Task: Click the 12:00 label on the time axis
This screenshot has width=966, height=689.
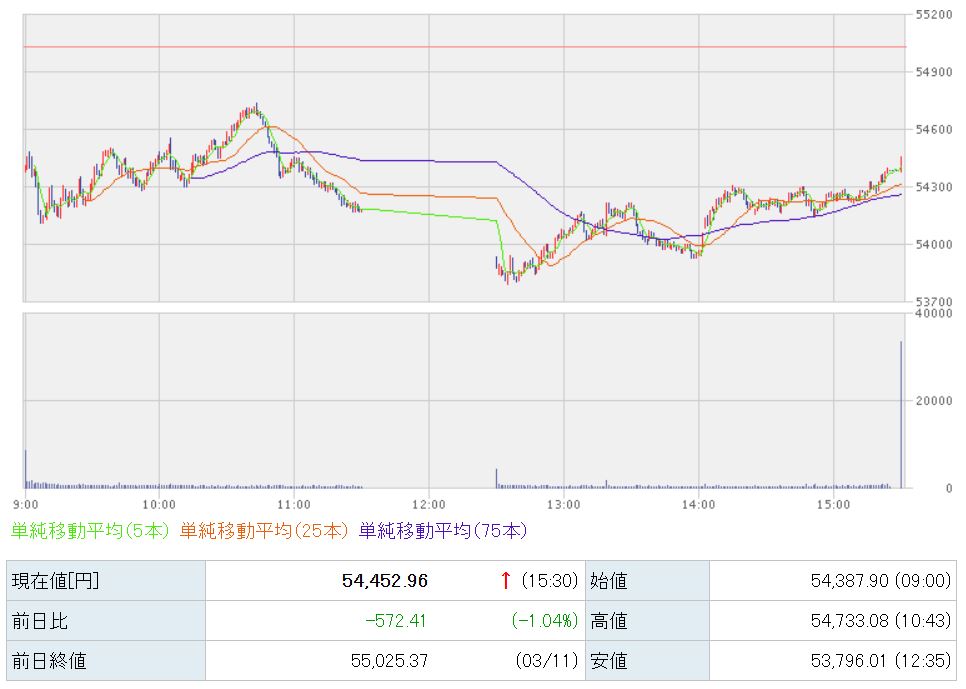Action: pyautogui.click(x=428, y=503)
